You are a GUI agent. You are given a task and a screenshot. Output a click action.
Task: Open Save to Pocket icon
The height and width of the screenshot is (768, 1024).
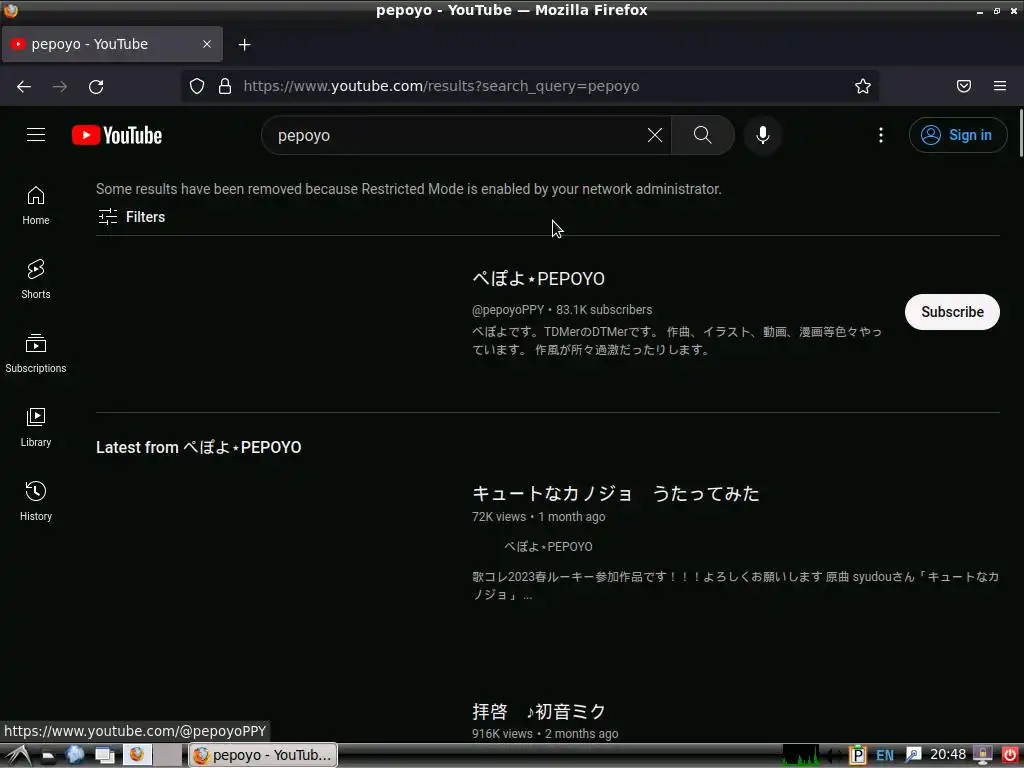click(964, 86)
